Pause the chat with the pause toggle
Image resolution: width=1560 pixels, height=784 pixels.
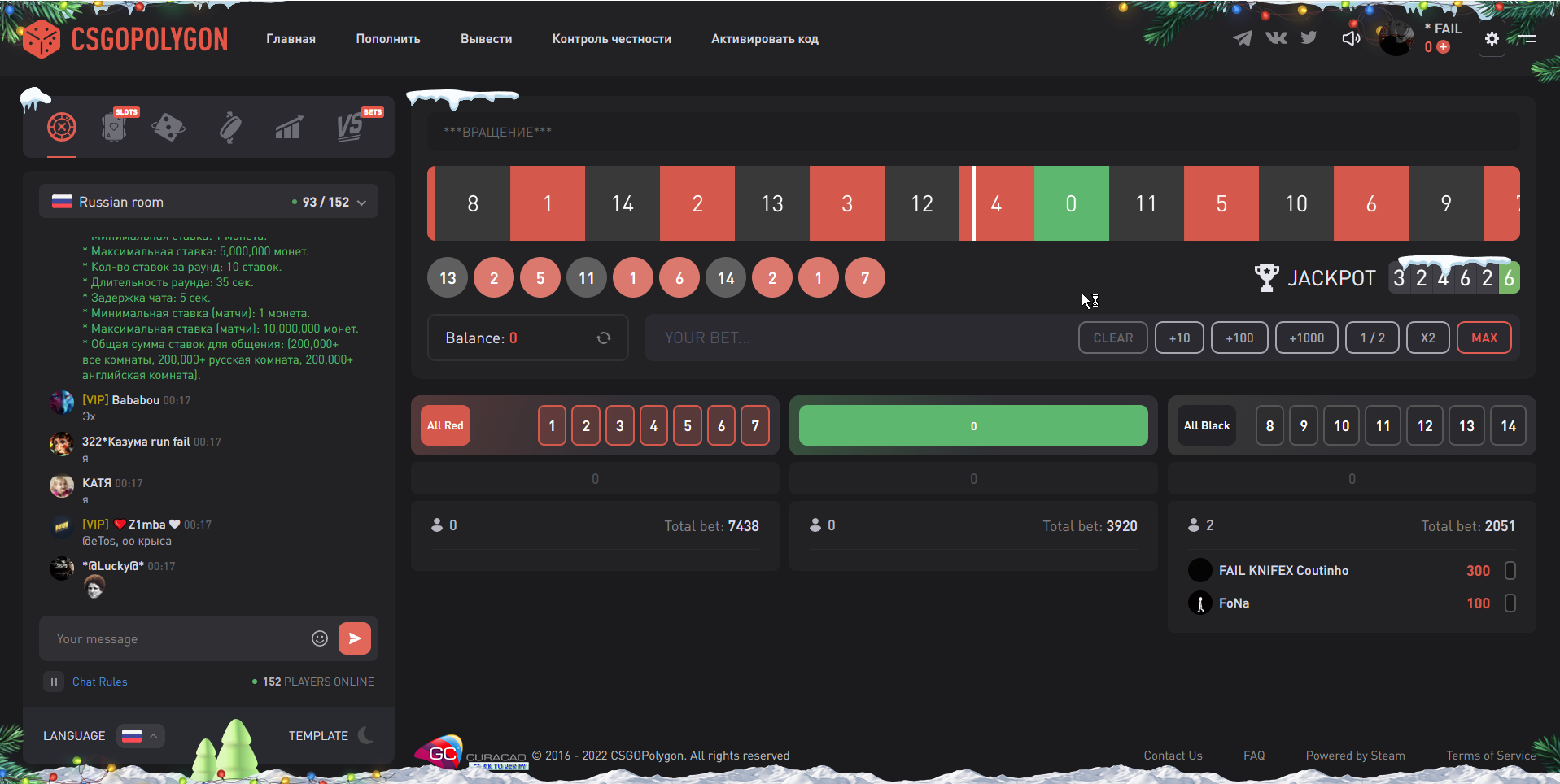pos(54,682)
